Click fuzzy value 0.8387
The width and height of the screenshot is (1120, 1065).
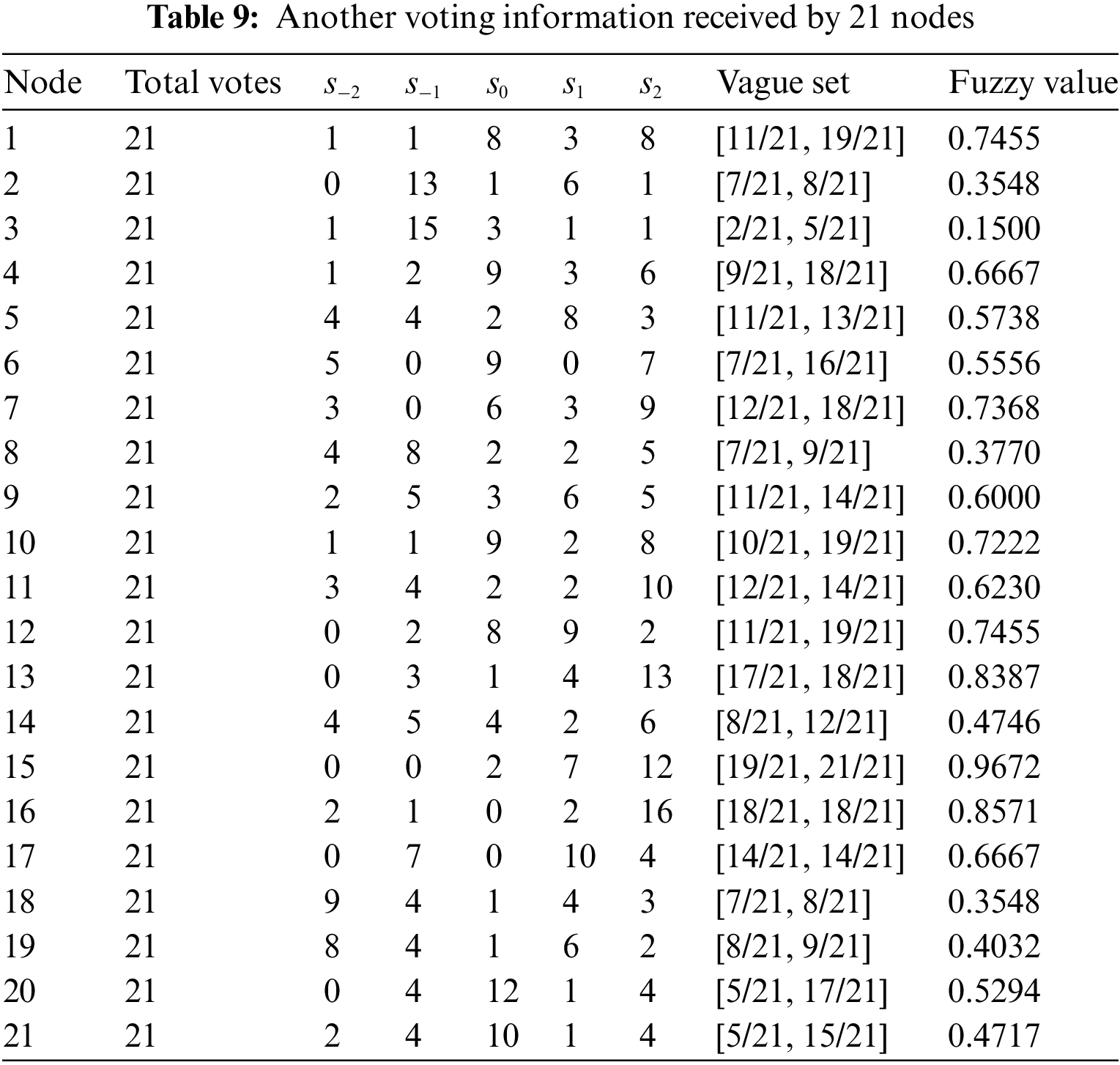(x=993, y=677)
